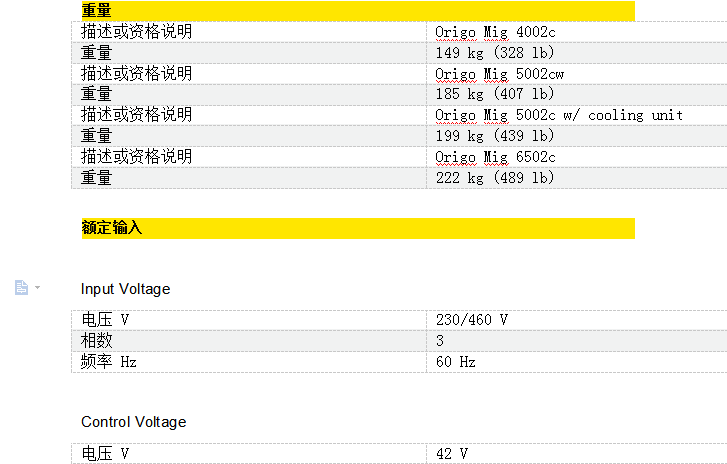This screenshot has width=727, height=464.
Task: Click the 230/460 V value cell
Action: pyautogui.click(x=472, y=320)
